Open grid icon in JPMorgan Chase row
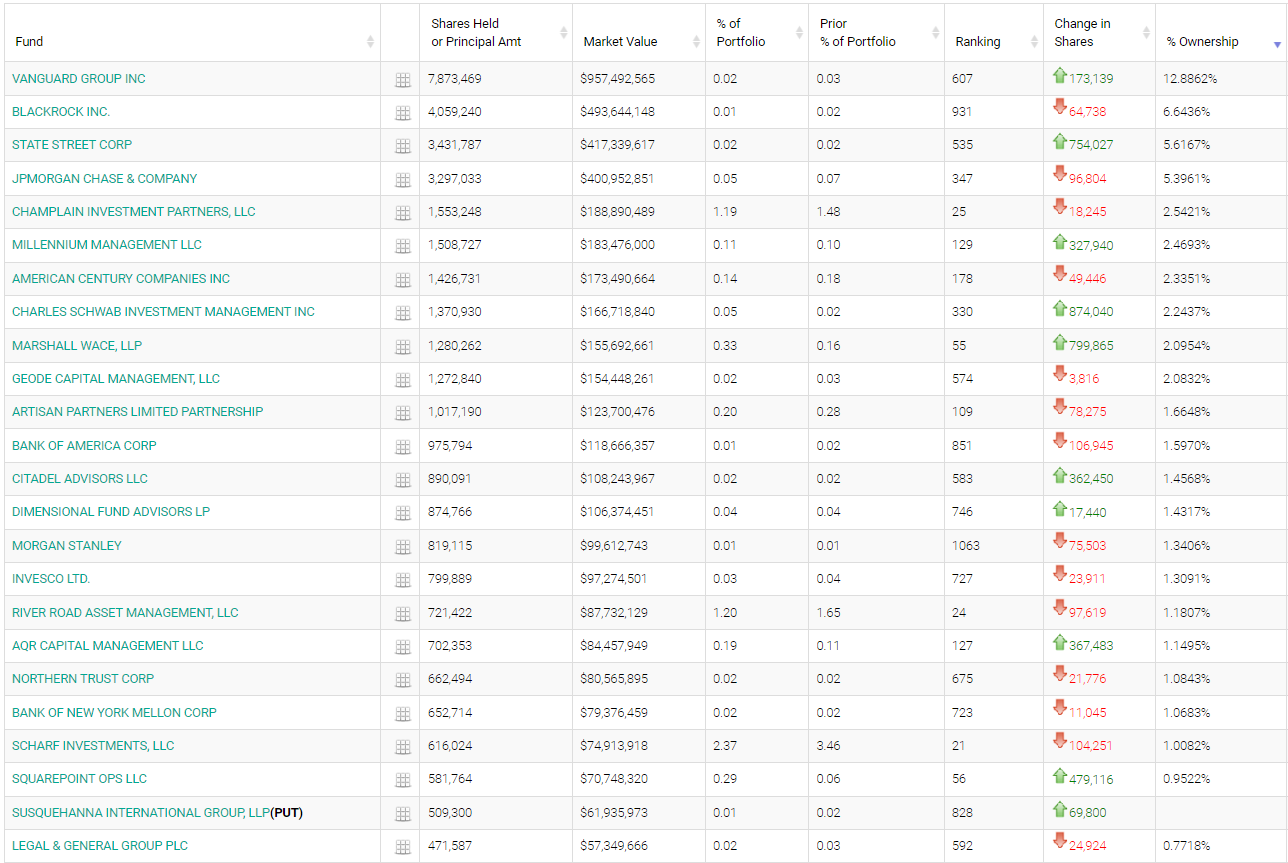Viewport: 1288px width, 863px height. tap(403, 180)
